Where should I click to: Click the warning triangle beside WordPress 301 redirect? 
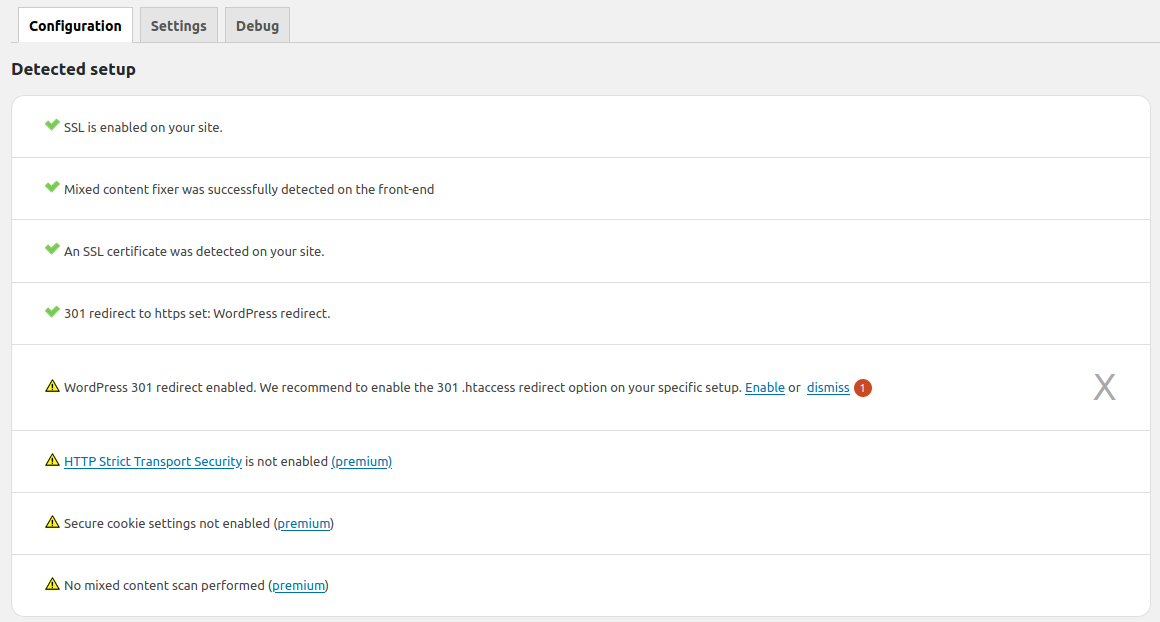coord(53,385)
